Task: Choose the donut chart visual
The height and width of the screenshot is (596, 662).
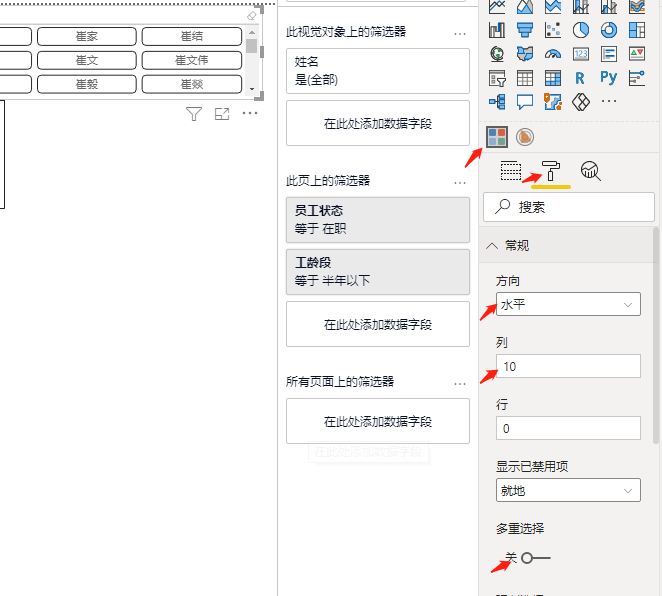Action: point(608,29)
